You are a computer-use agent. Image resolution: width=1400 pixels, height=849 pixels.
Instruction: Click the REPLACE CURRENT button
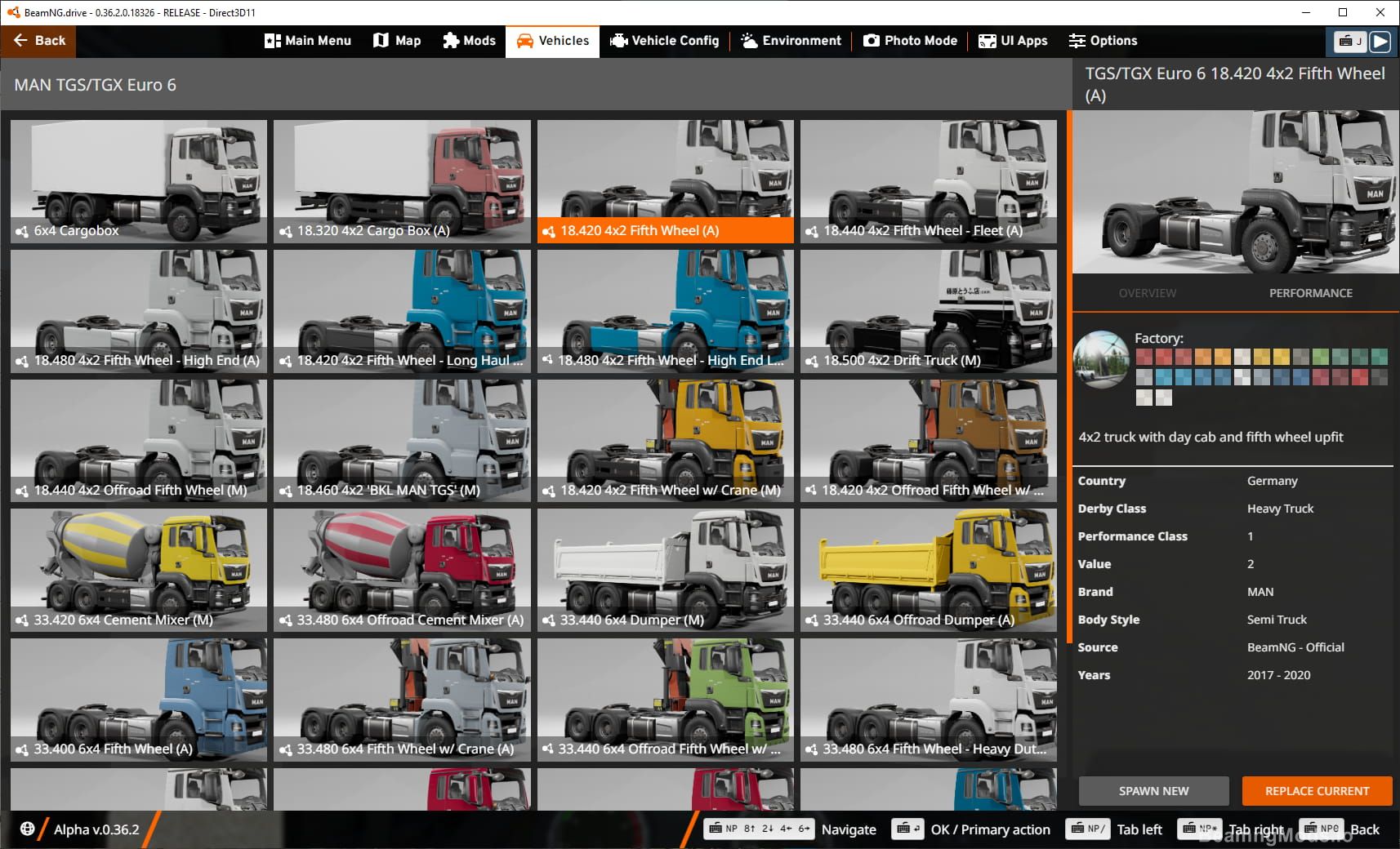click(1317, 791)
